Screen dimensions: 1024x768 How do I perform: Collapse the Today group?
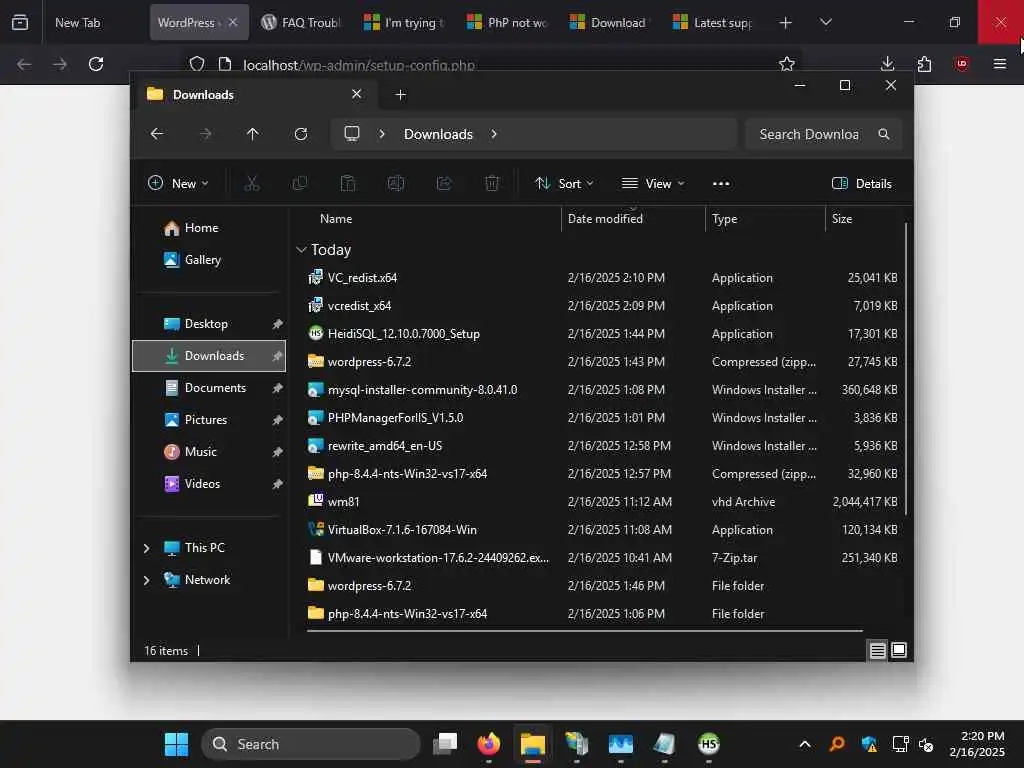pyautogui.click(x=301, y=250)
